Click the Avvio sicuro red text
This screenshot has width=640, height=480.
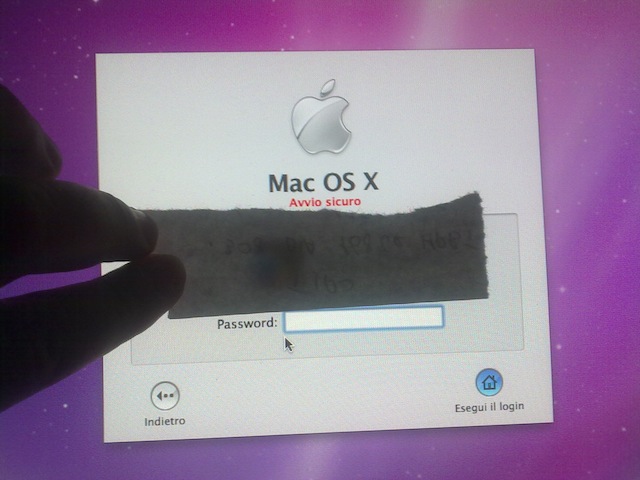pos(325,202)
